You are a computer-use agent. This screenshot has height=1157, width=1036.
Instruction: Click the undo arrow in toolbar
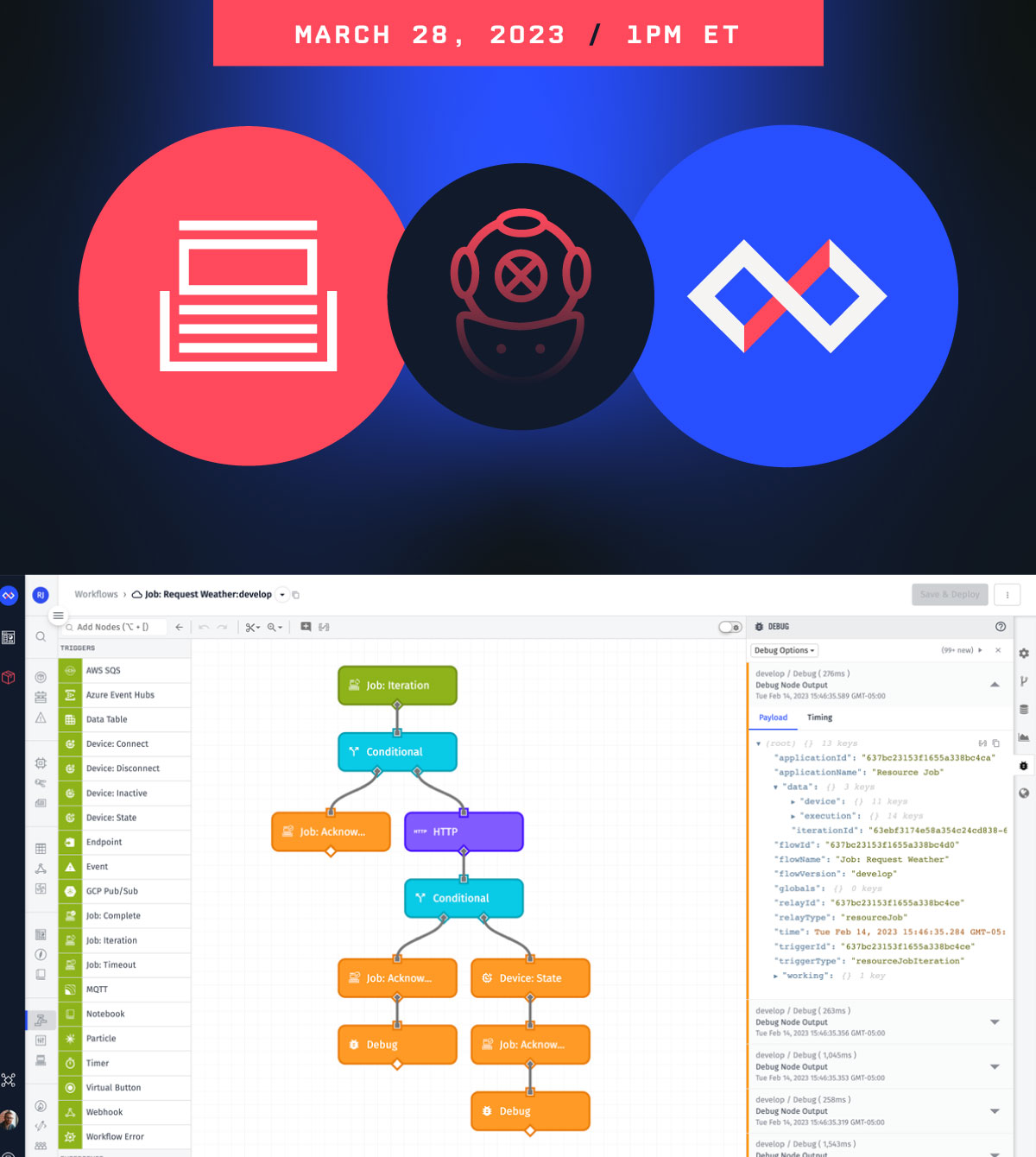(x=204, y=627)
